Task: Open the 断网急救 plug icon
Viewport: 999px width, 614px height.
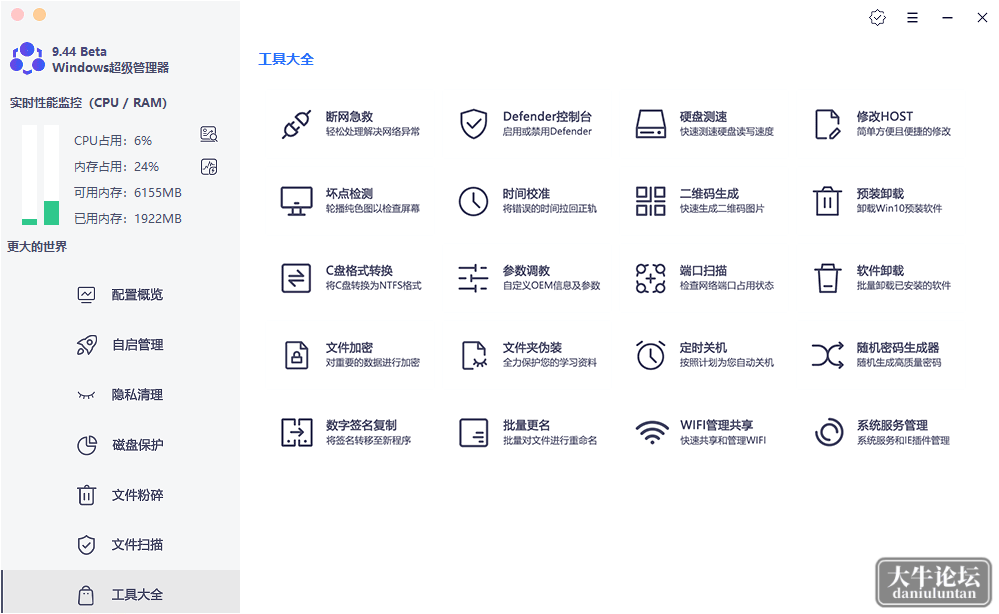Action: pyautogui.click(x=296, y=124)
